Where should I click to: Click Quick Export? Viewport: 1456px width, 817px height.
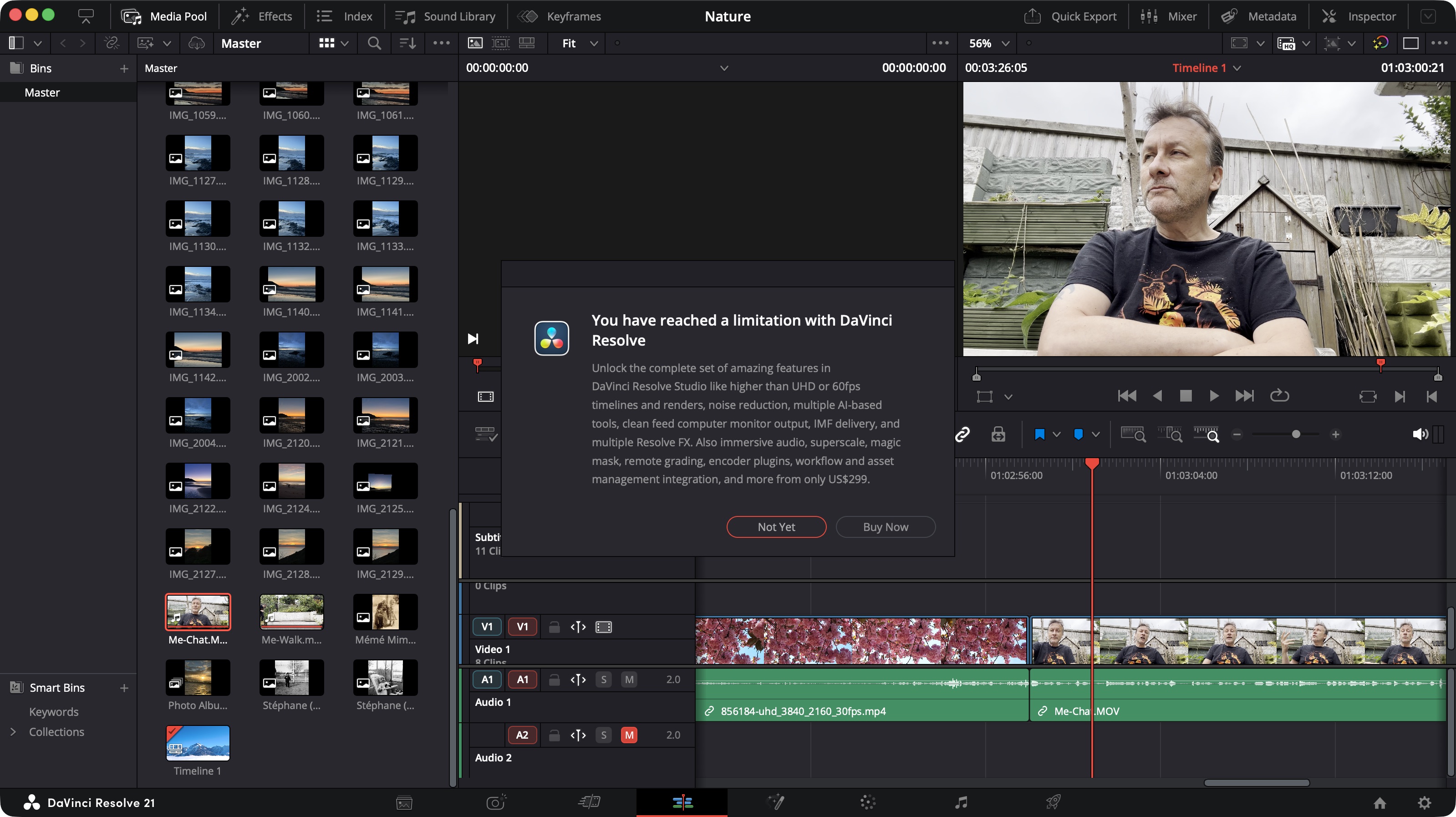(x=1070, y=16)
